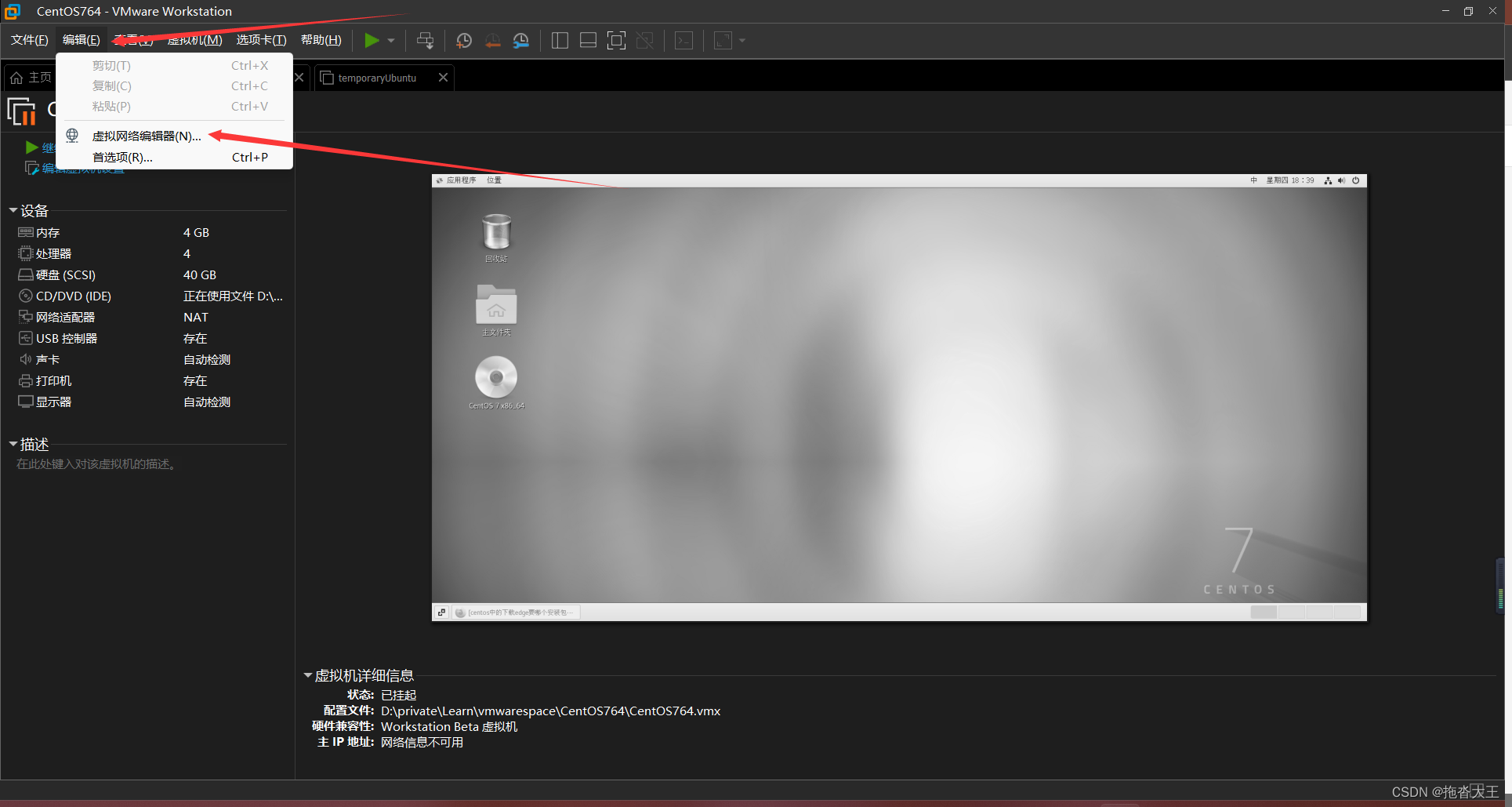Open the console view toolbar icon
The image size is (1512, 807).
pos(683,40)
